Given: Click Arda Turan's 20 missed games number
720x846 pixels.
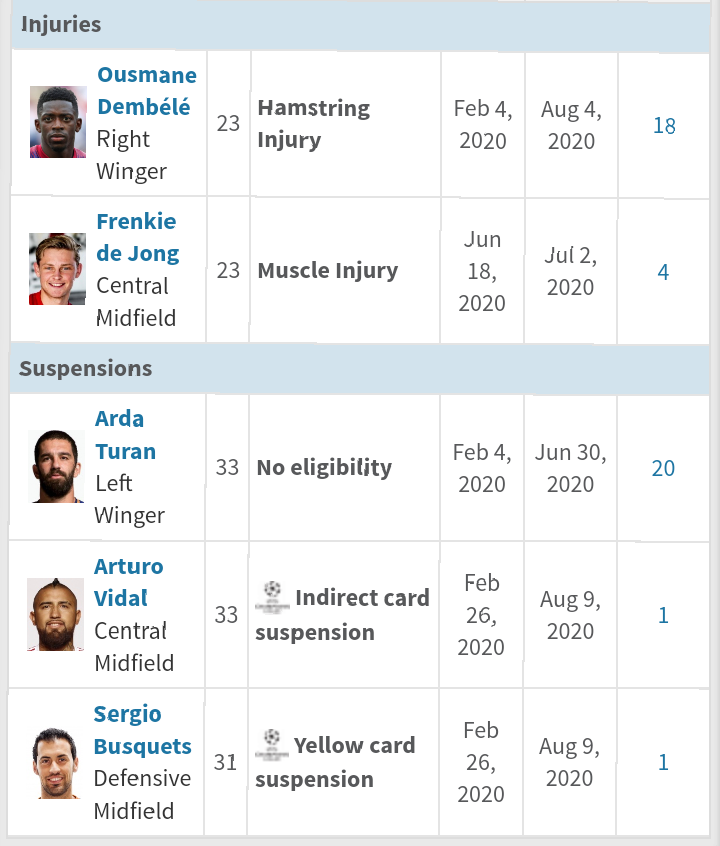Looking at the screenshot, I should [x=663, y=468].
